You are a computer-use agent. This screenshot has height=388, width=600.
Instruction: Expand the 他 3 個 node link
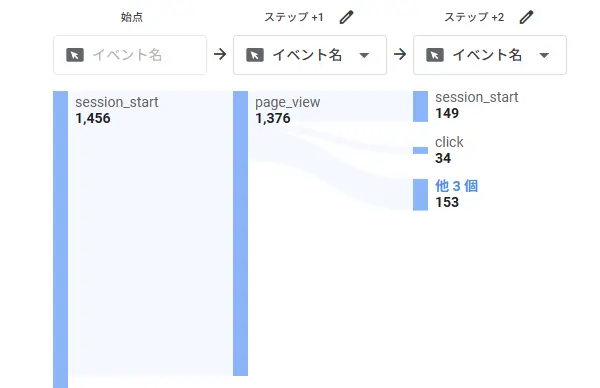[457, 186]
